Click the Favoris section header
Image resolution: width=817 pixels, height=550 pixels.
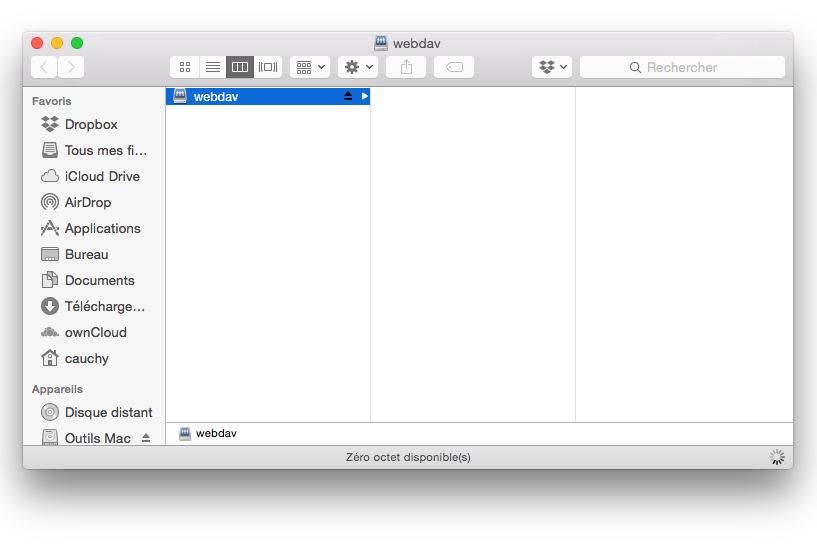(52, 101)
